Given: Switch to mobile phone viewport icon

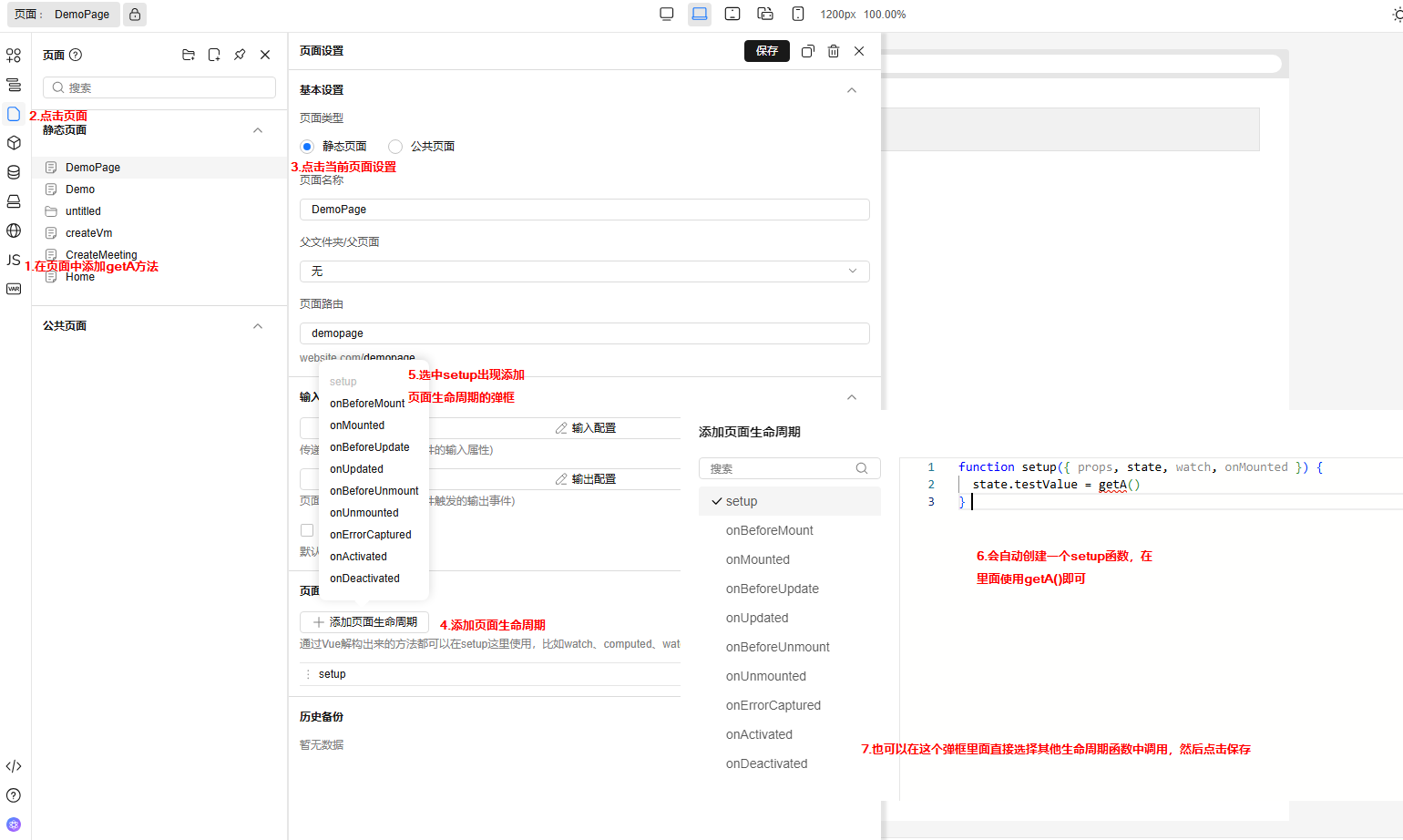Looking at the screenshot, I should tap(798, 14).
